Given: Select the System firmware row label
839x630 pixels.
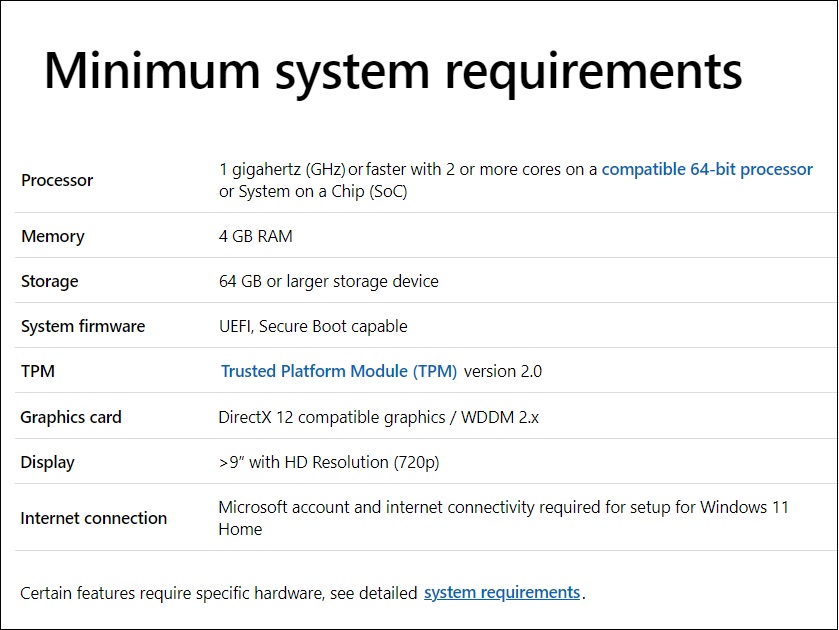Looking at the screenshot, I should (x=83, y=327).
